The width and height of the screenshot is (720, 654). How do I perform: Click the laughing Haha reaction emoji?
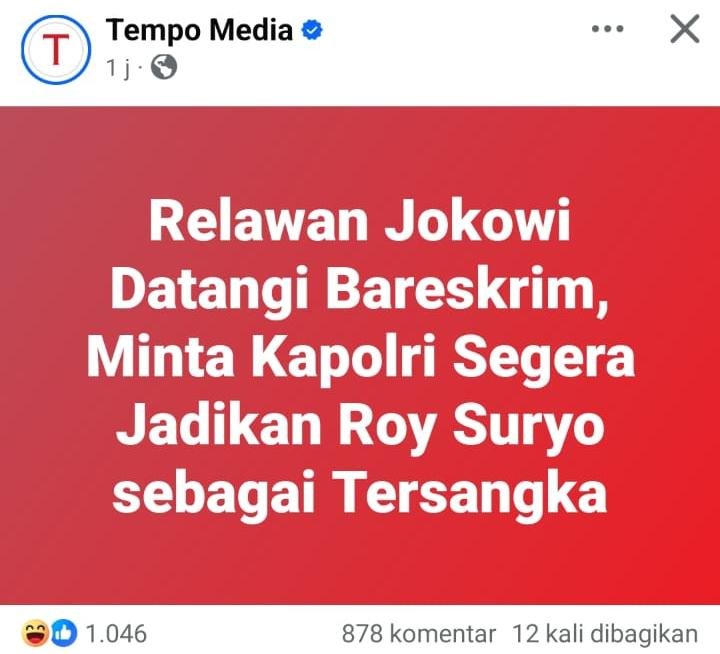click(35, 633)
